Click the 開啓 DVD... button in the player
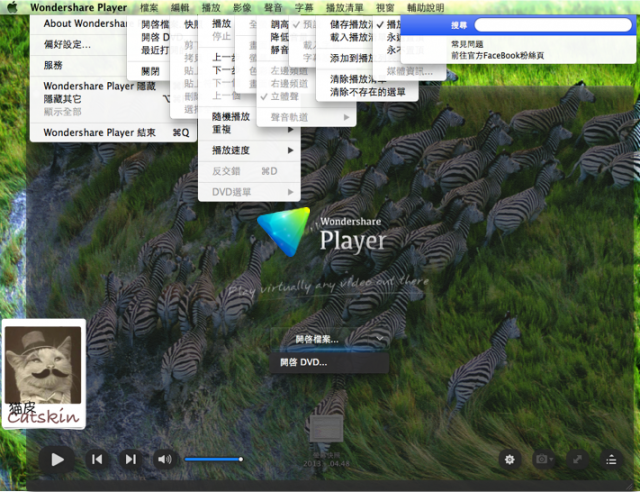 tap(329, 362)
